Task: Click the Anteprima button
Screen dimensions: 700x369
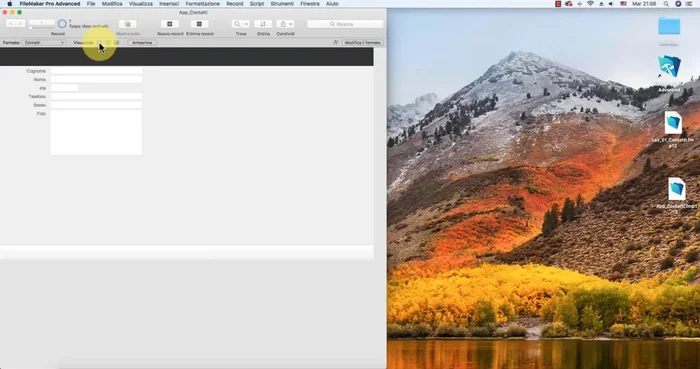Action: (142, 42)
